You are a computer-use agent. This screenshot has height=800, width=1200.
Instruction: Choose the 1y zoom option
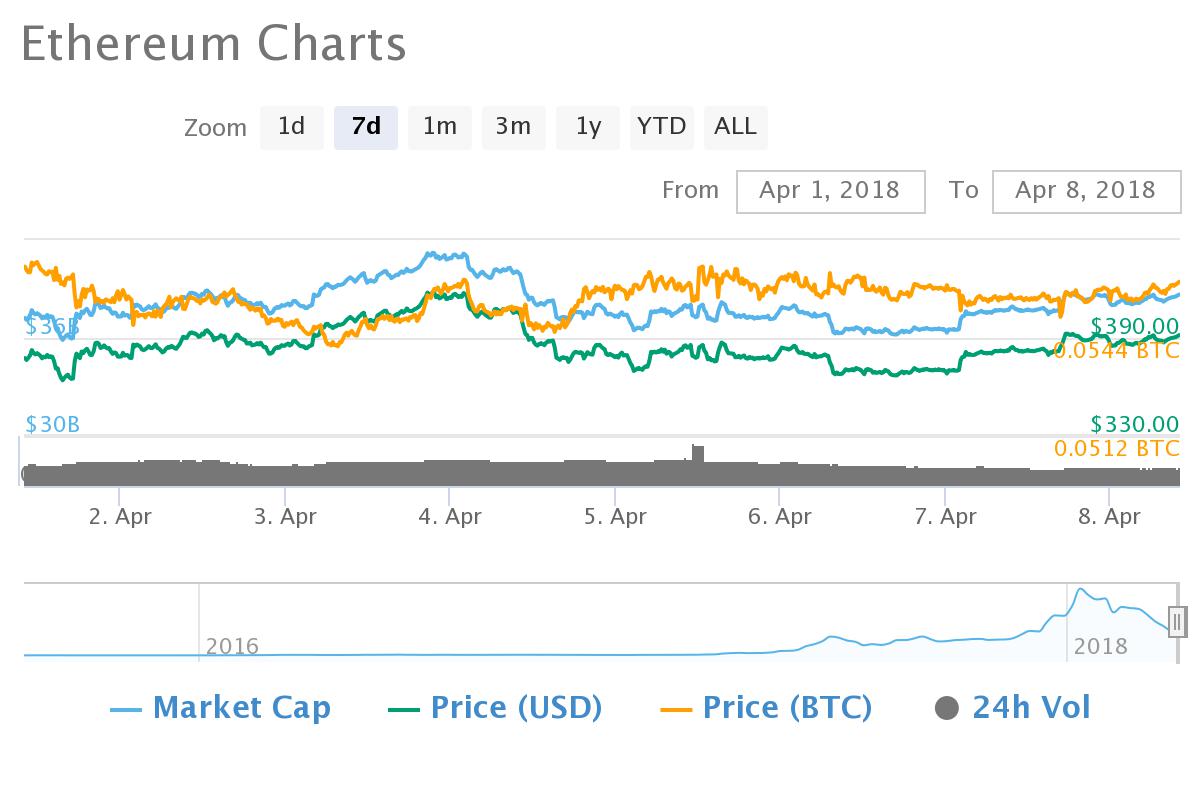[x=588, y=127]
